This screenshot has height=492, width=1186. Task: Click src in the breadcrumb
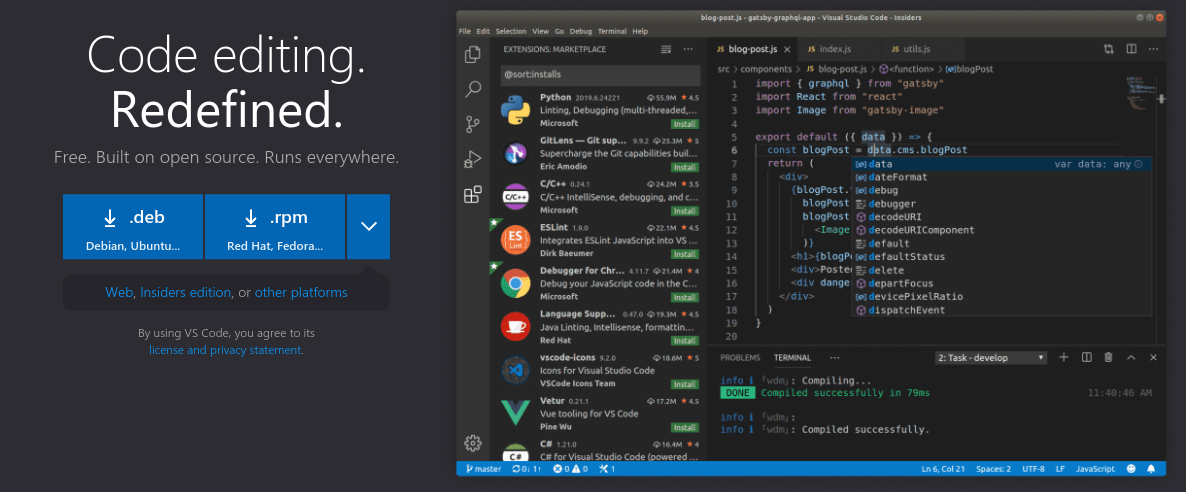click(x=724, y=69)
